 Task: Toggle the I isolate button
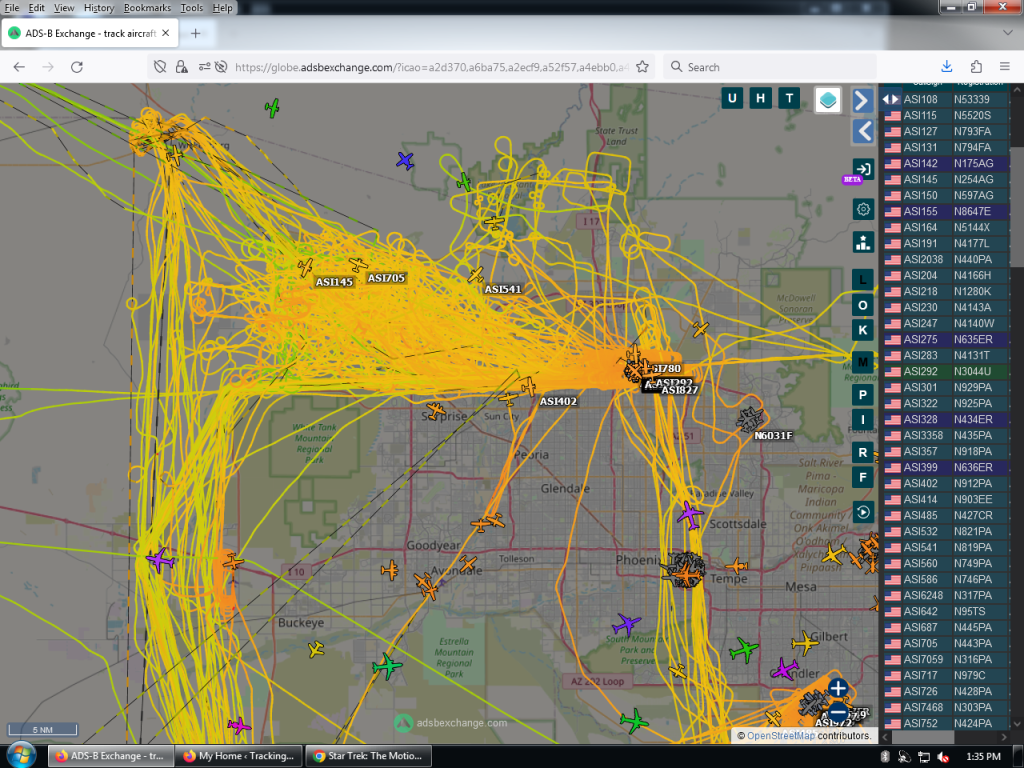click(863, 419)
